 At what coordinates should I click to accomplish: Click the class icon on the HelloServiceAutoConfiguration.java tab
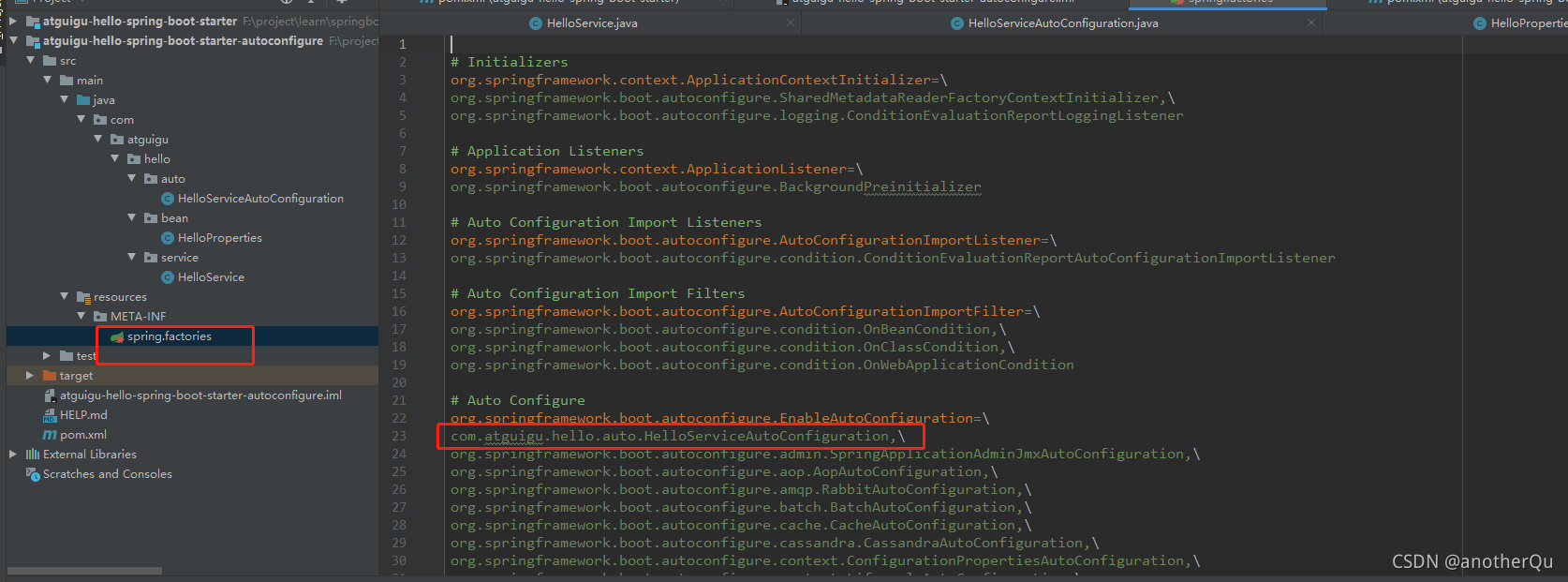(x=957, y=23)
